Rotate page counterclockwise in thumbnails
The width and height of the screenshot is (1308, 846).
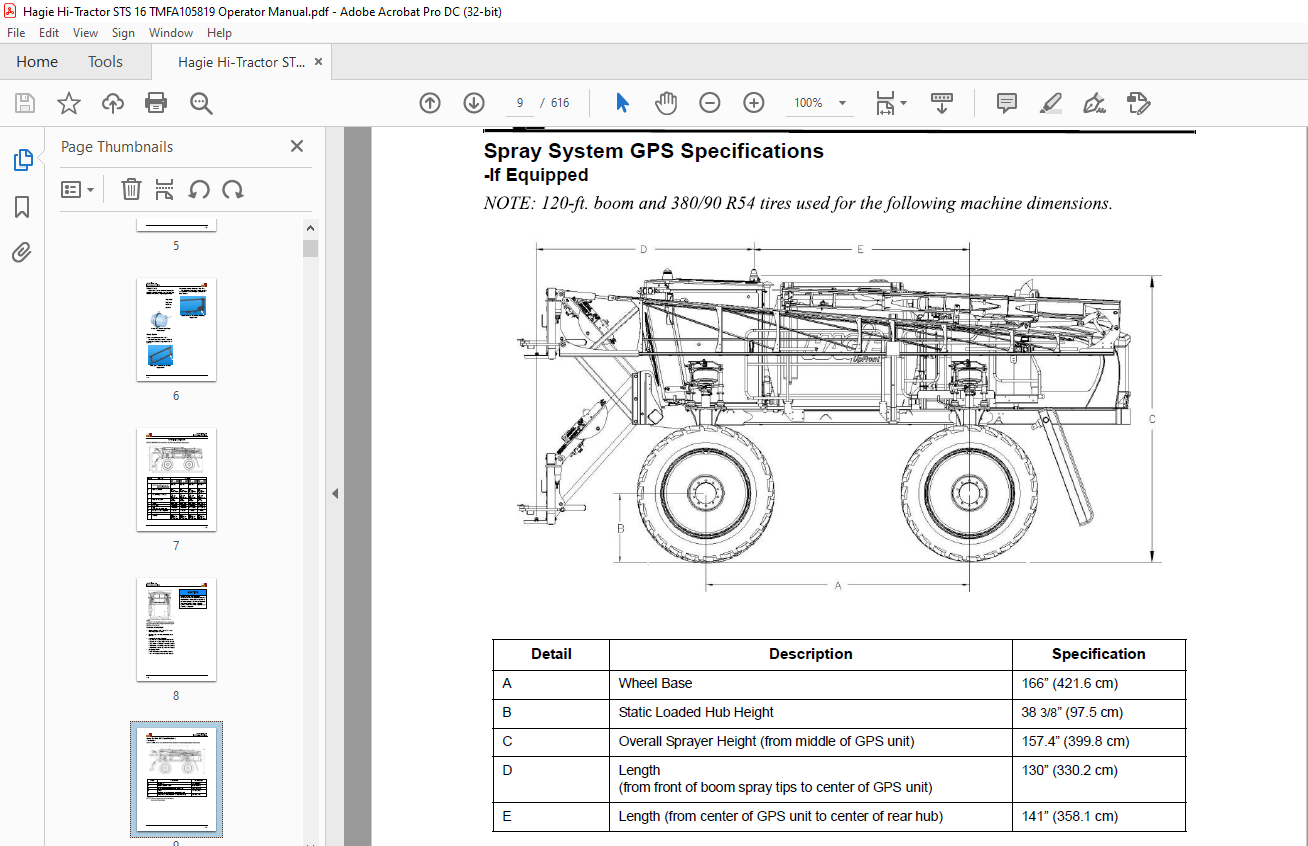coord(199,189)
